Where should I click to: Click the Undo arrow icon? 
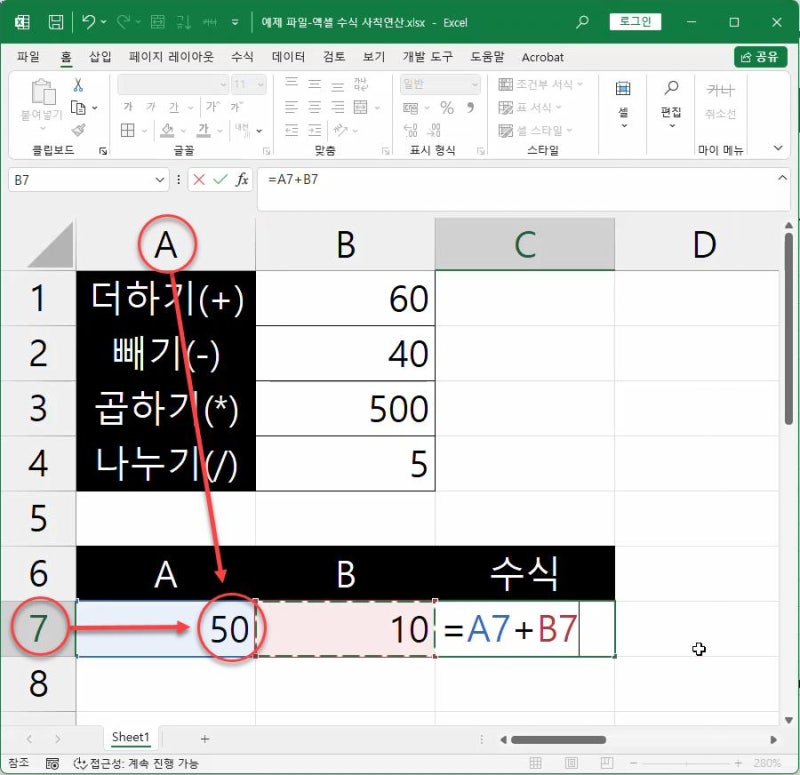click(88, 22)
